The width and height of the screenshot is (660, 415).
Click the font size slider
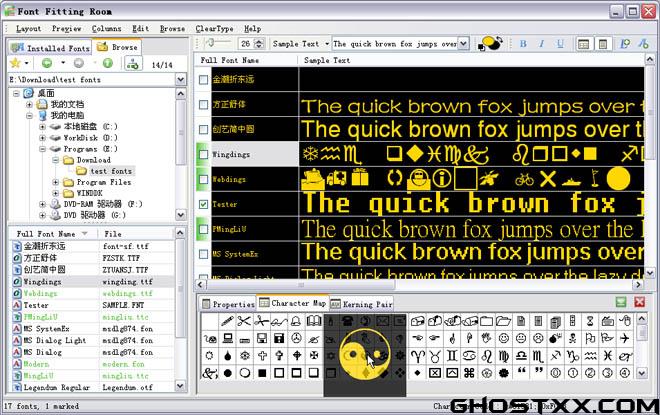(216, 43)
